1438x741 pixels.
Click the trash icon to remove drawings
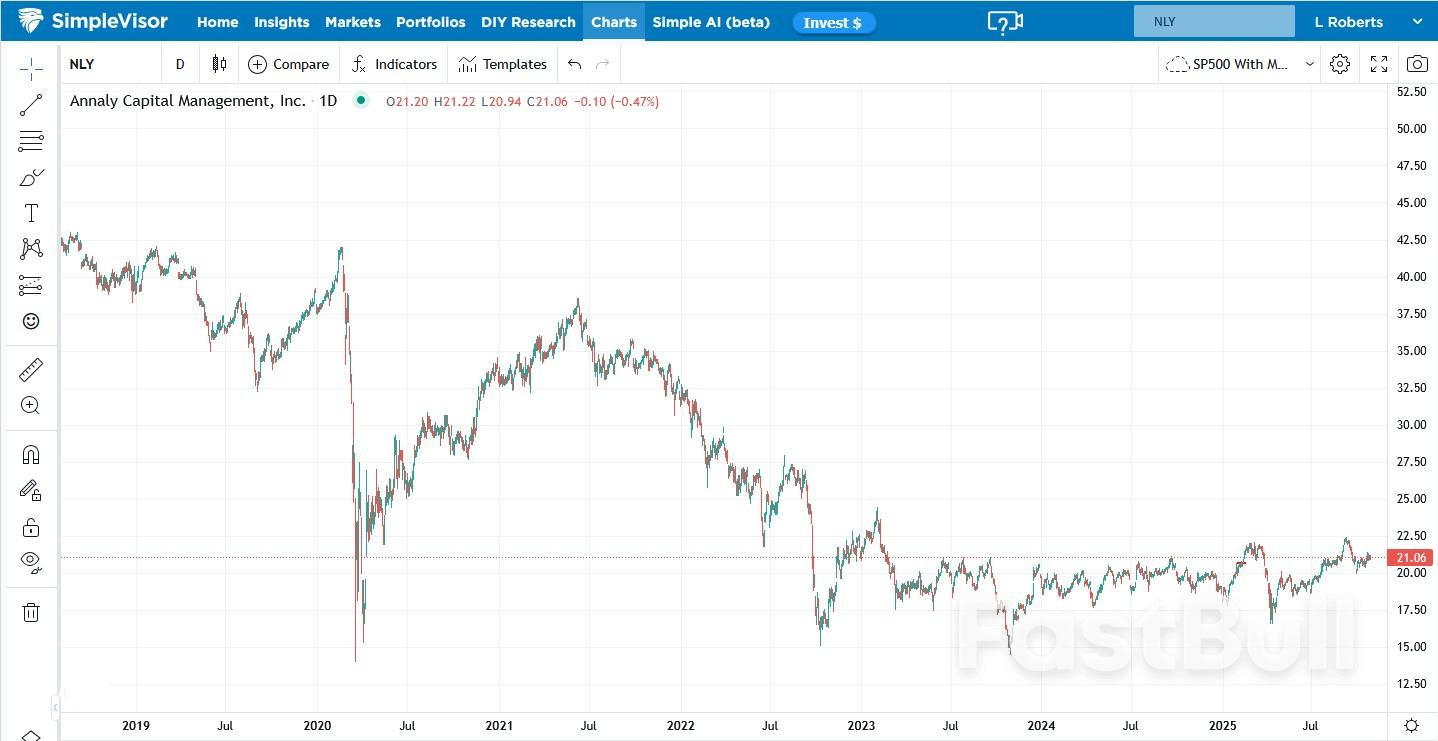(x=30, y=611)
